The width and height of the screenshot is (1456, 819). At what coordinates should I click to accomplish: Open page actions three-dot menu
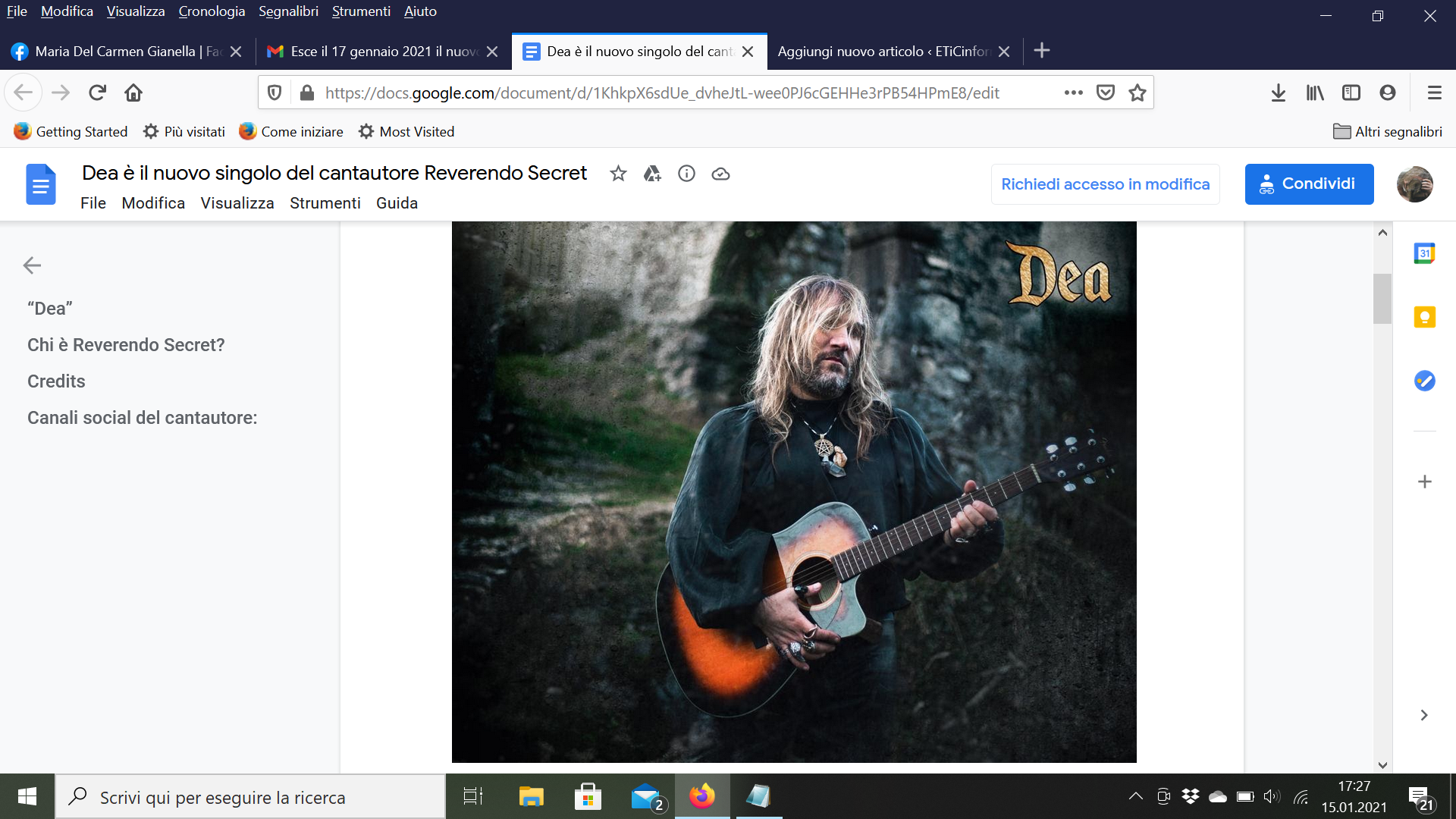coord(1073,93)
